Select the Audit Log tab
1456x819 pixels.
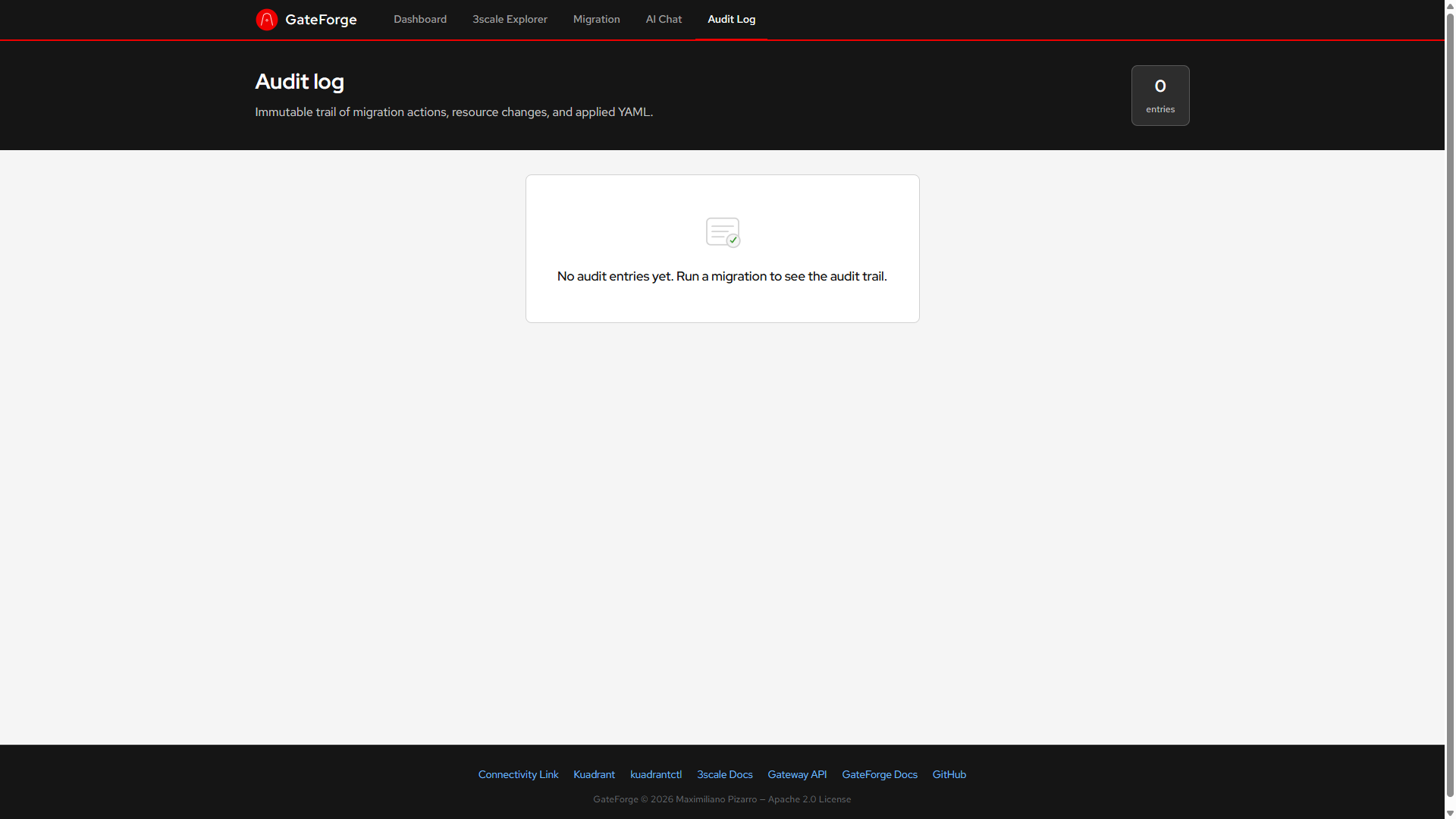(x=731, y=20)
